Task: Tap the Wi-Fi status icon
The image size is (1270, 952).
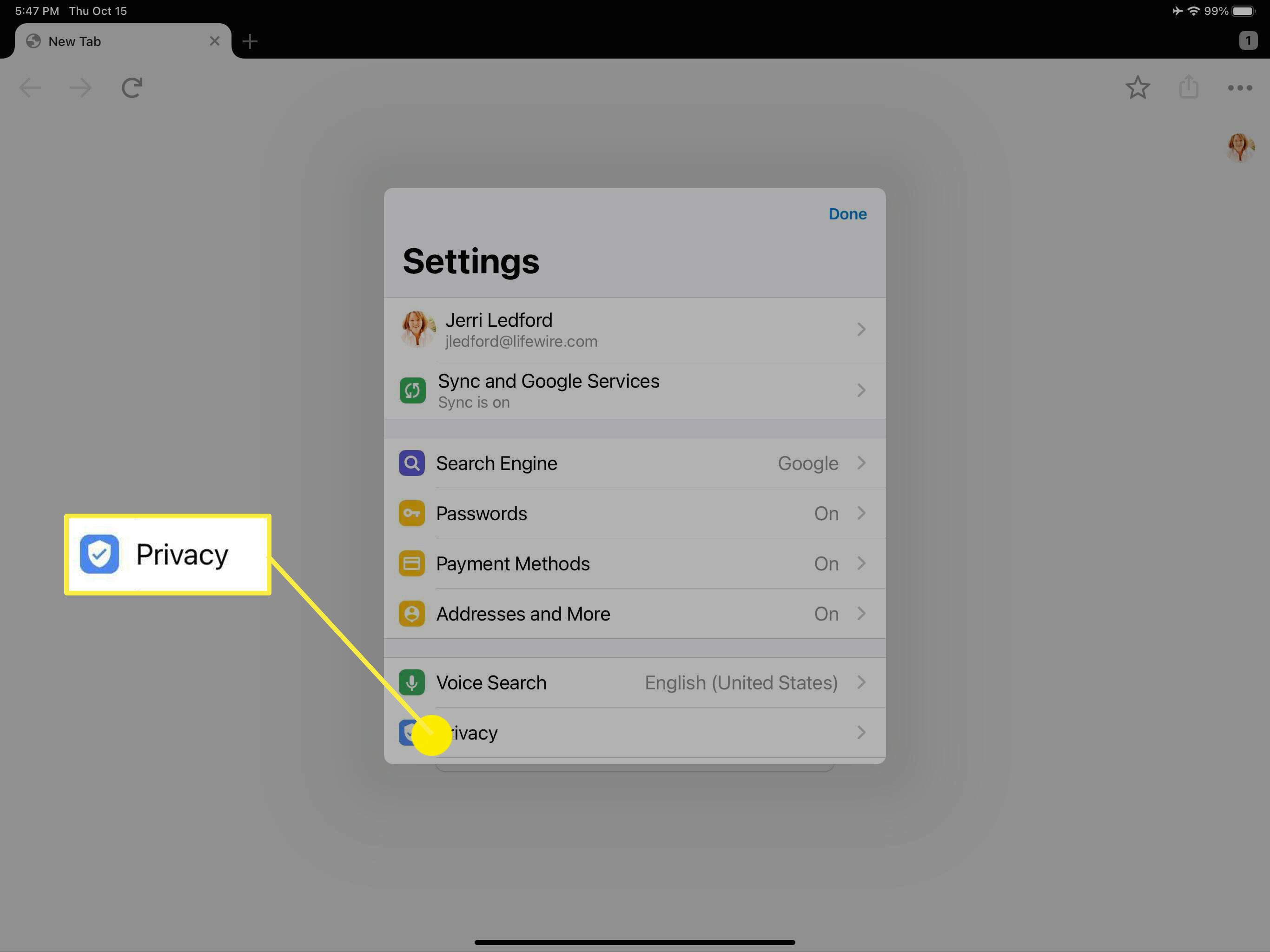Action: click(1193, 11)
